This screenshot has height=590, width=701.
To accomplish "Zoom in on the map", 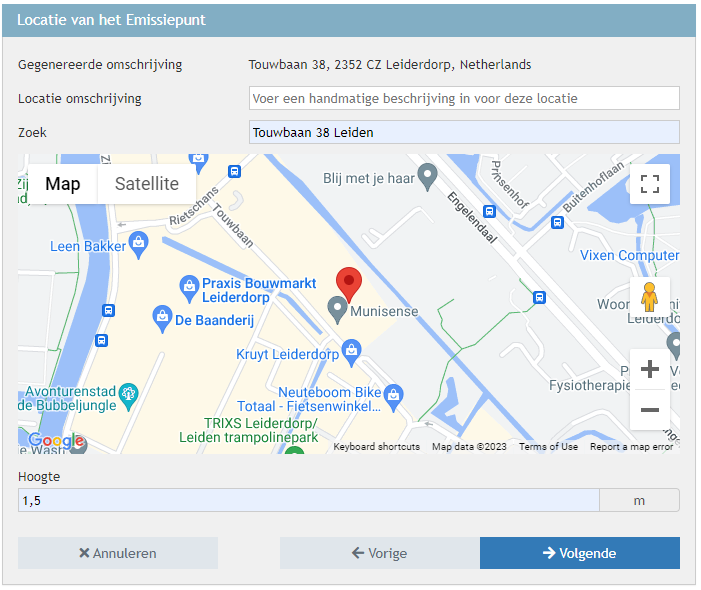I will coord(649,369).
